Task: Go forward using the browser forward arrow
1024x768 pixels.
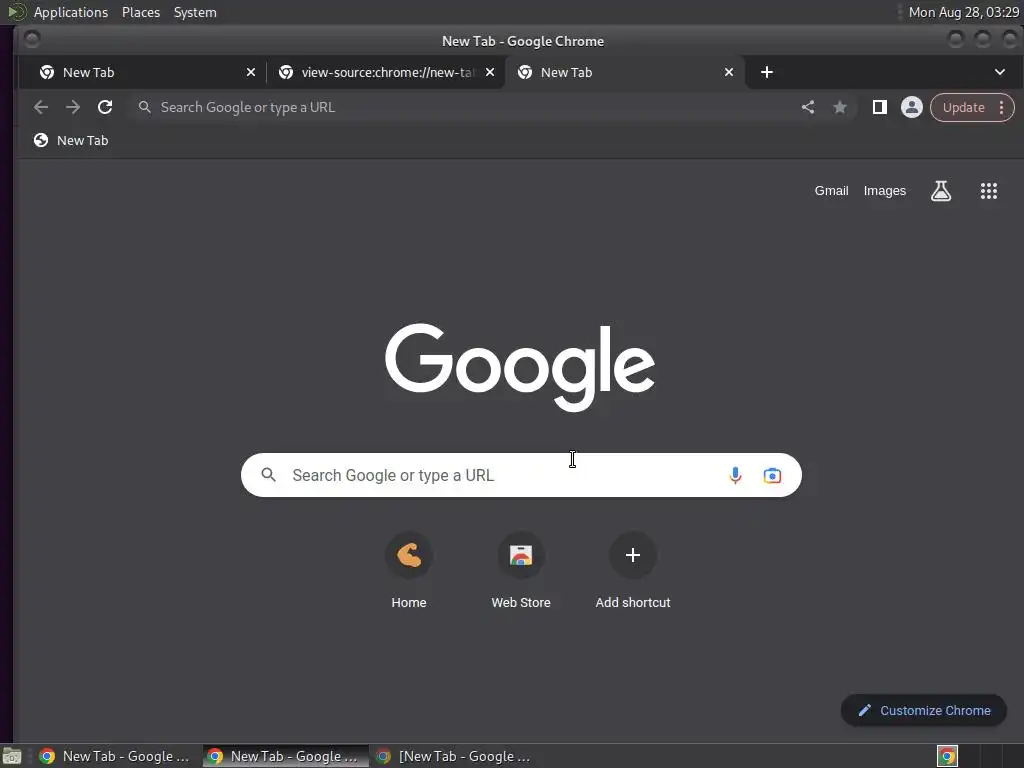Action: (x=72, y=107)
